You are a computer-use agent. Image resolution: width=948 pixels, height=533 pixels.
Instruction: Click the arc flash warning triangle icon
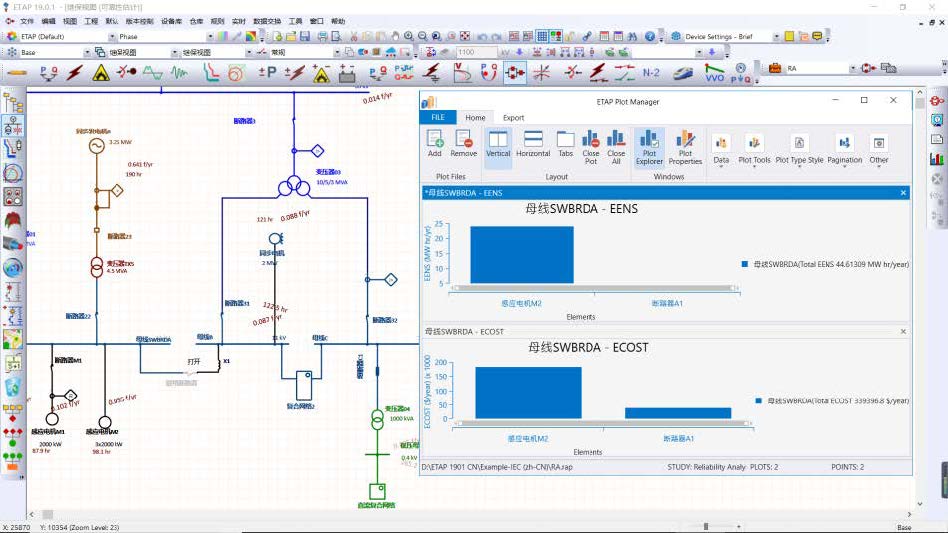(101, 72)
